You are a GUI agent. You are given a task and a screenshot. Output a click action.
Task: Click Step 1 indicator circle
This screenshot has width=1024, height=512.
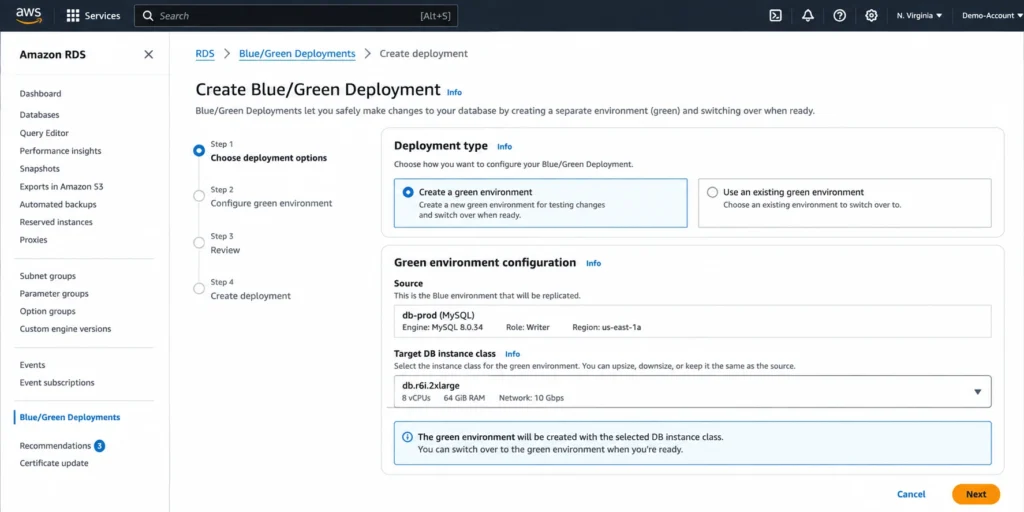point(199,151)
